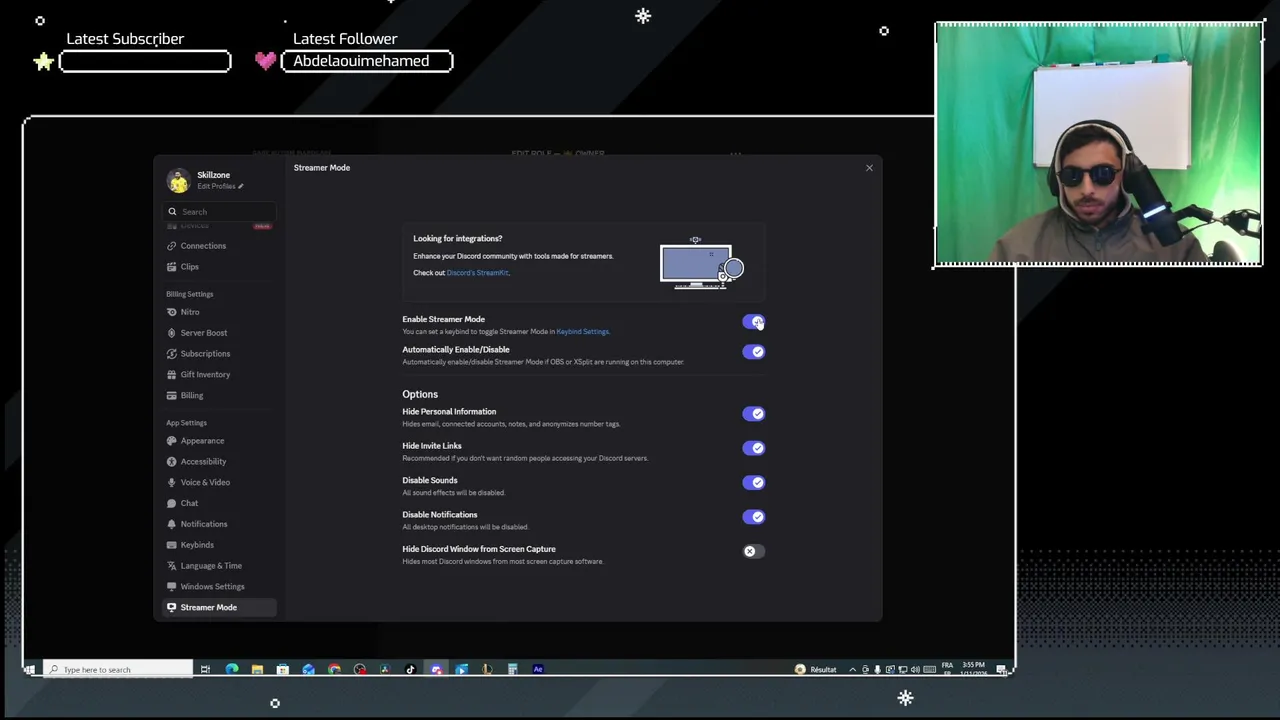The width and height of the screenshot is (1280, 720).
Task: Click the taskbar search box
Action: click(118, 669)
